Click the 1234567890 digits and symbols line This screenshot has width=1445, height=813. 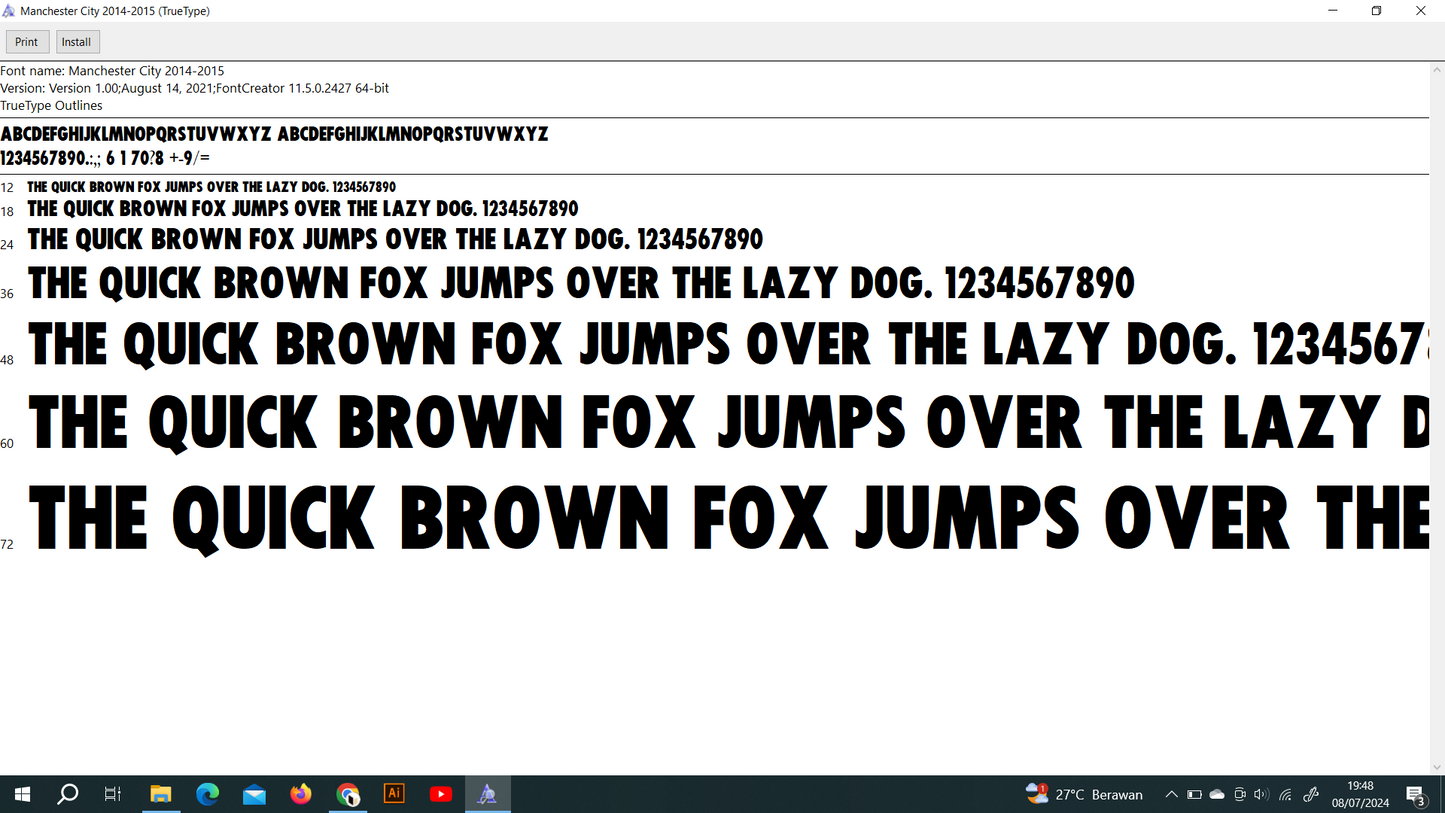pos(105,158)
